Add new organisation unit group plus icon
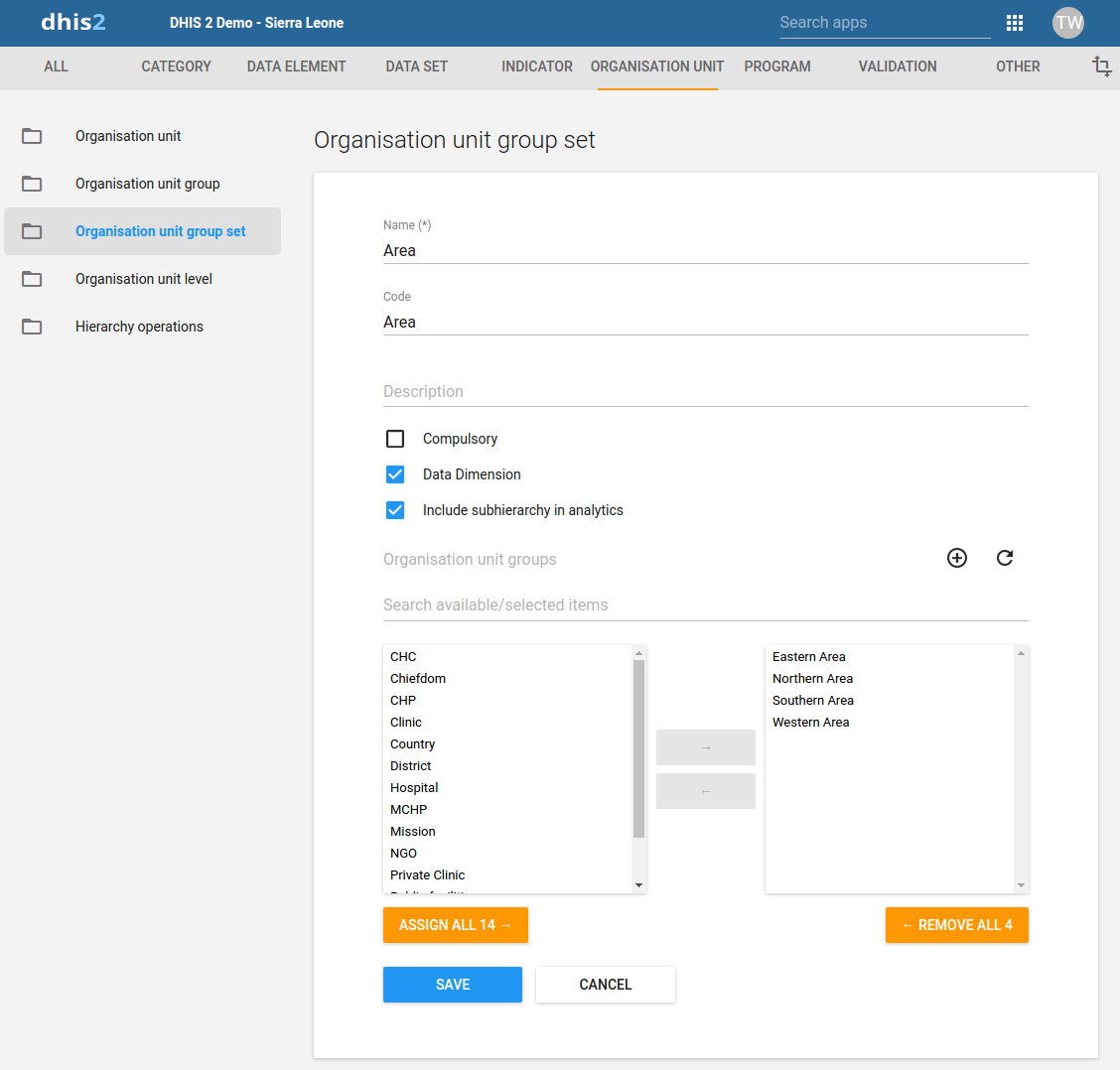 [957, 558]
